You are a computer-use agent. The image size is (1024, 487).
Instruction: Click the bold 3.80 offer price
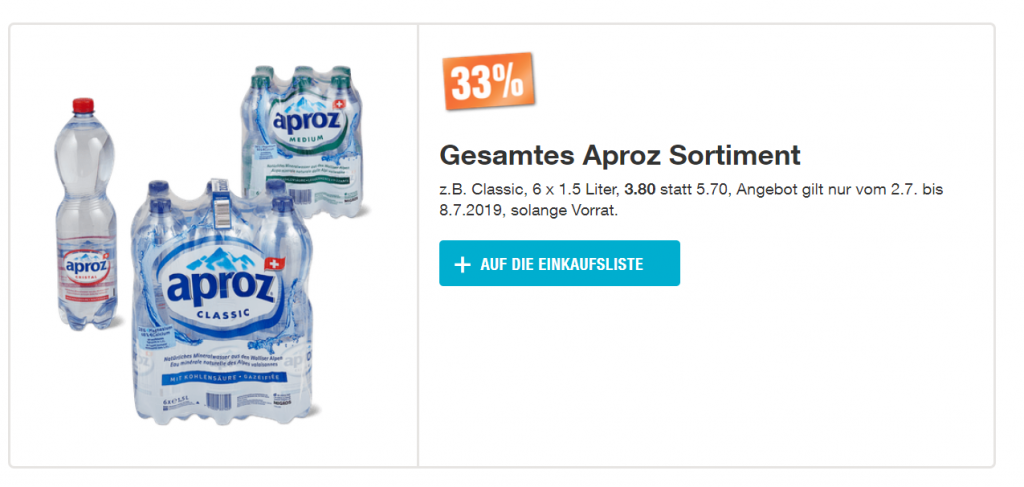(x=641, y=190)
